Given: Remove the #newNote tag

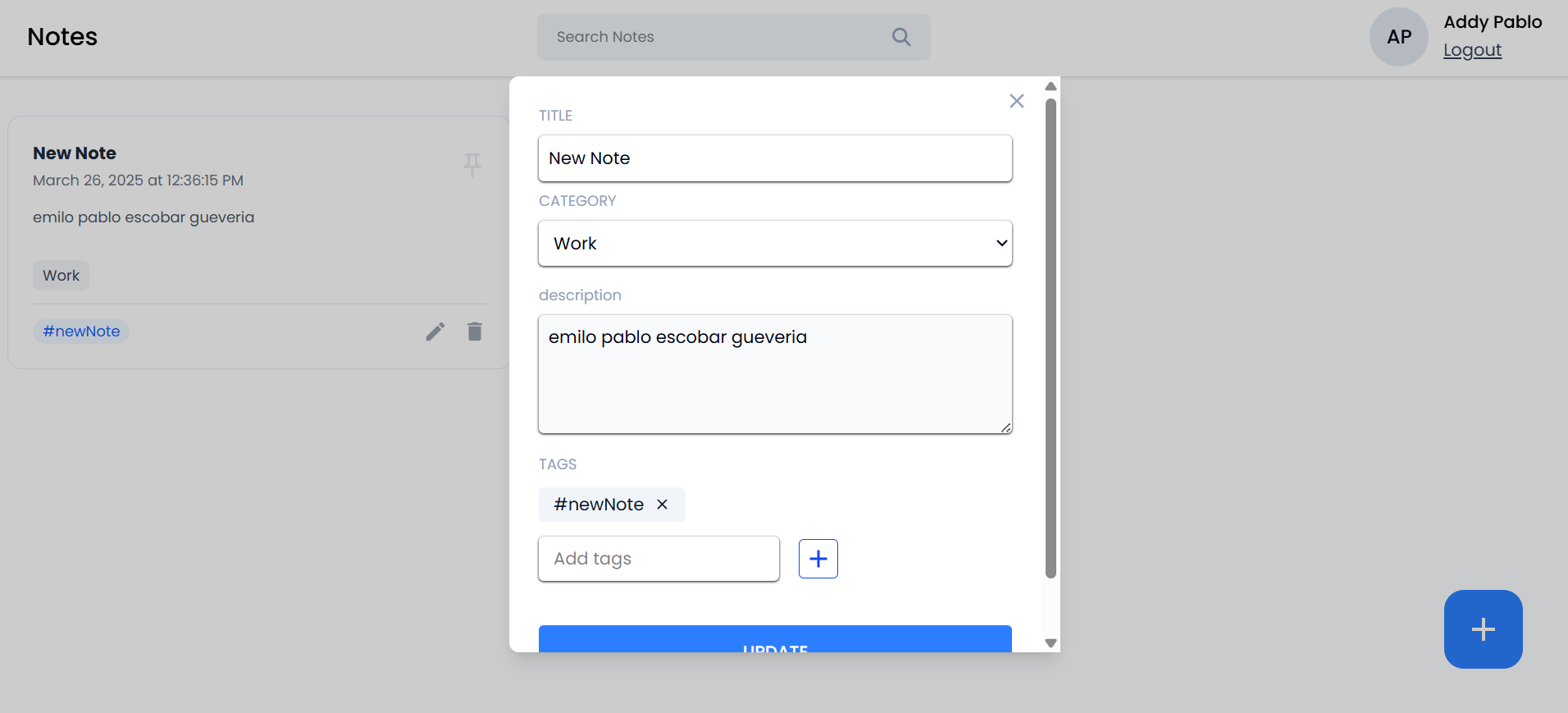Looking at the screenshot, I should 662,505.
